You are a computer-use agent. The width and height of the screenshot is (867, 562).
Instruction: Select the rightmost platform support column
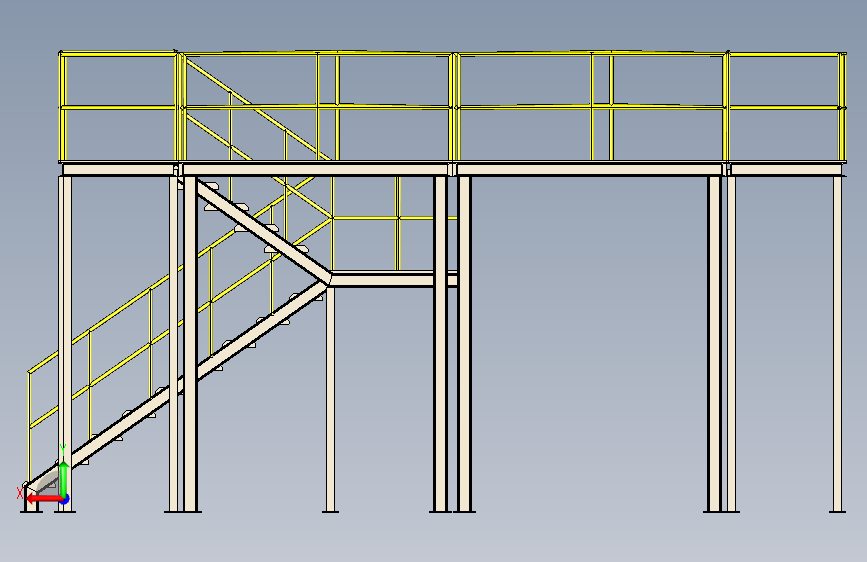tap(838, 344)
